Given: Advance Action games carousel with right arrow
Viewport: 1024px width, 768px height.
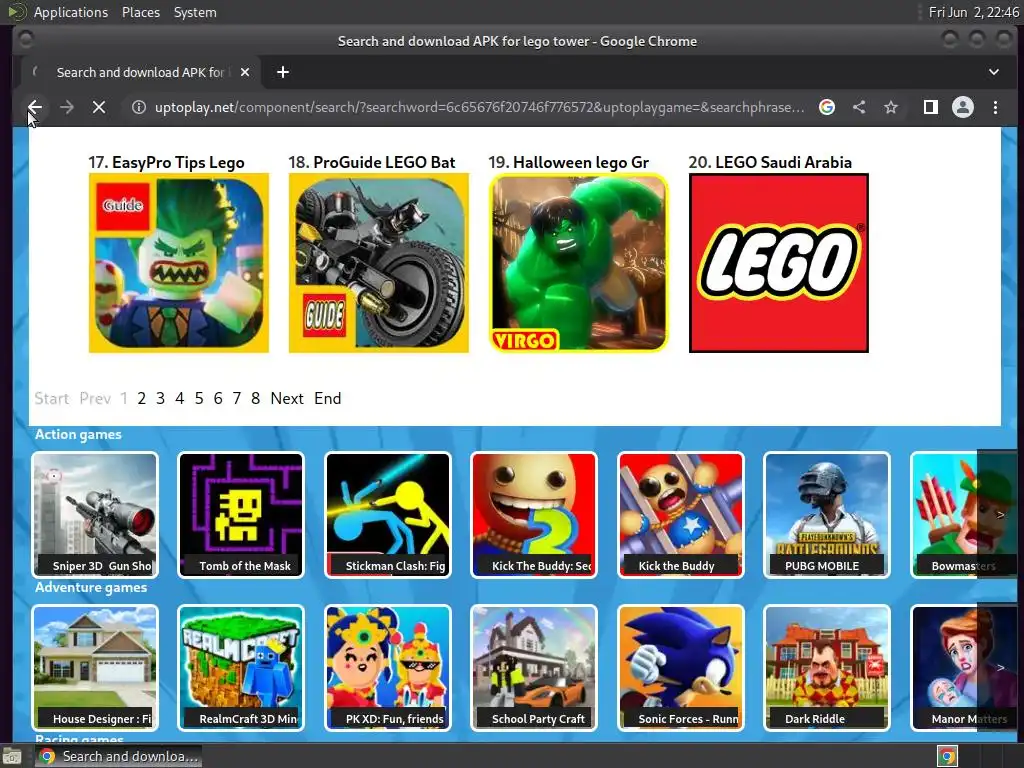Looking at the screenshot, I should [x=999, y=515].
